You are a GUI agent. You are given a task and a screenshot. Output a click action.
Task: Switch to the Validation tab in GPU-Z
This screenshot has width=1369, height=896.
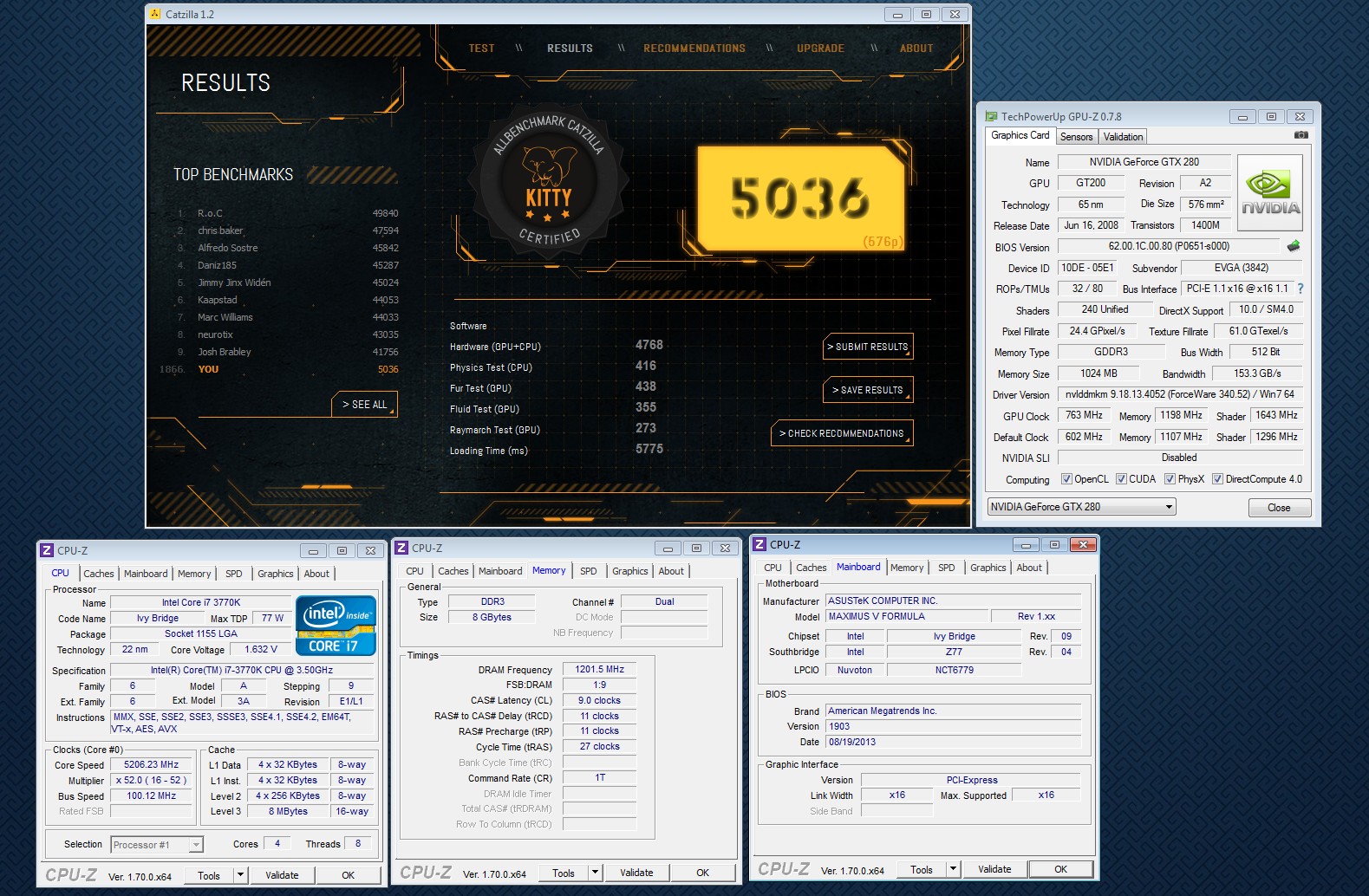[x=1123, y=137]
